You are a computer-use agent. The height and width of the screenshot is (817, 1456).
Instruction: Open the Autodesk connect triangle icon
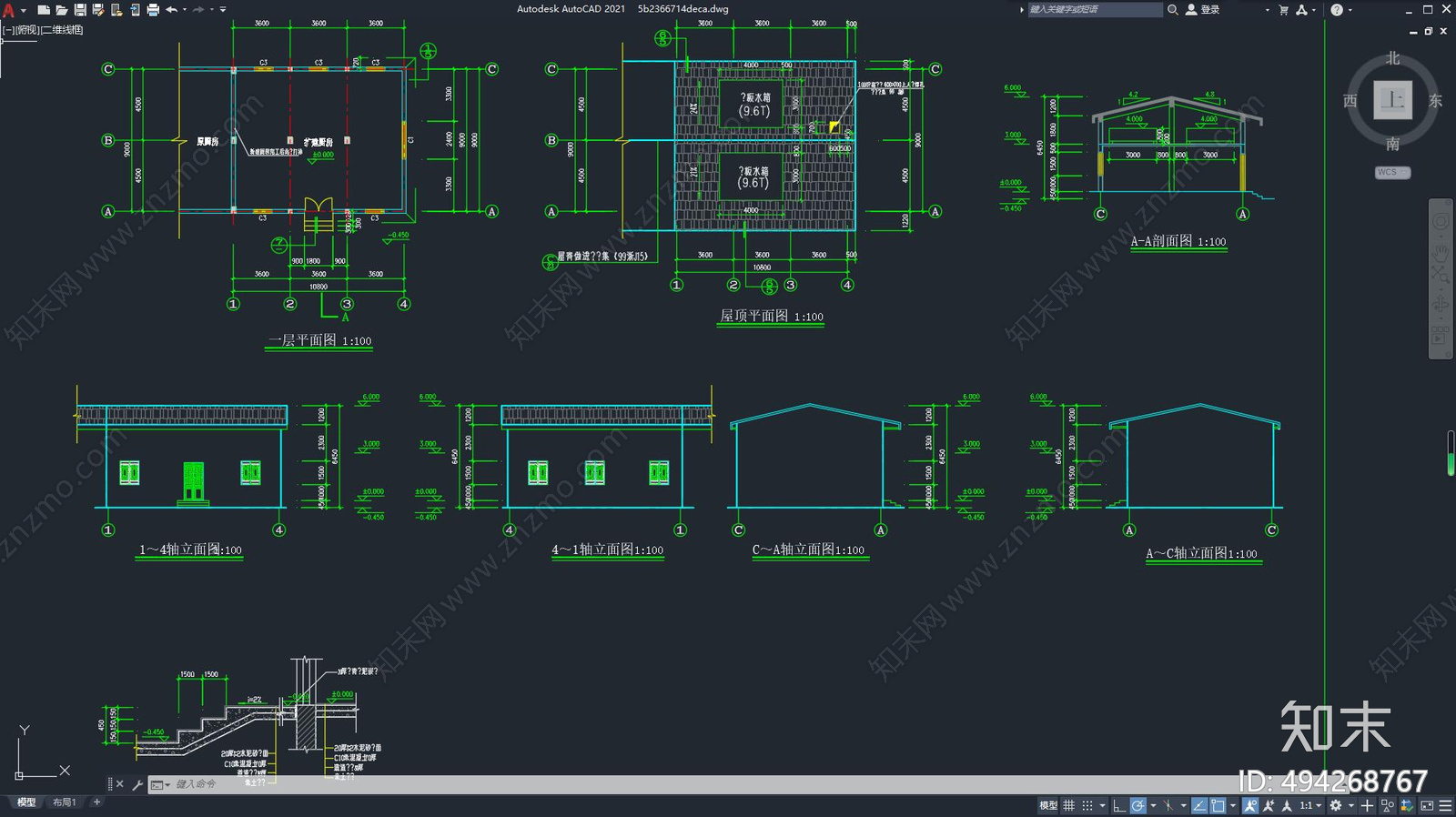coord(1301,10)
